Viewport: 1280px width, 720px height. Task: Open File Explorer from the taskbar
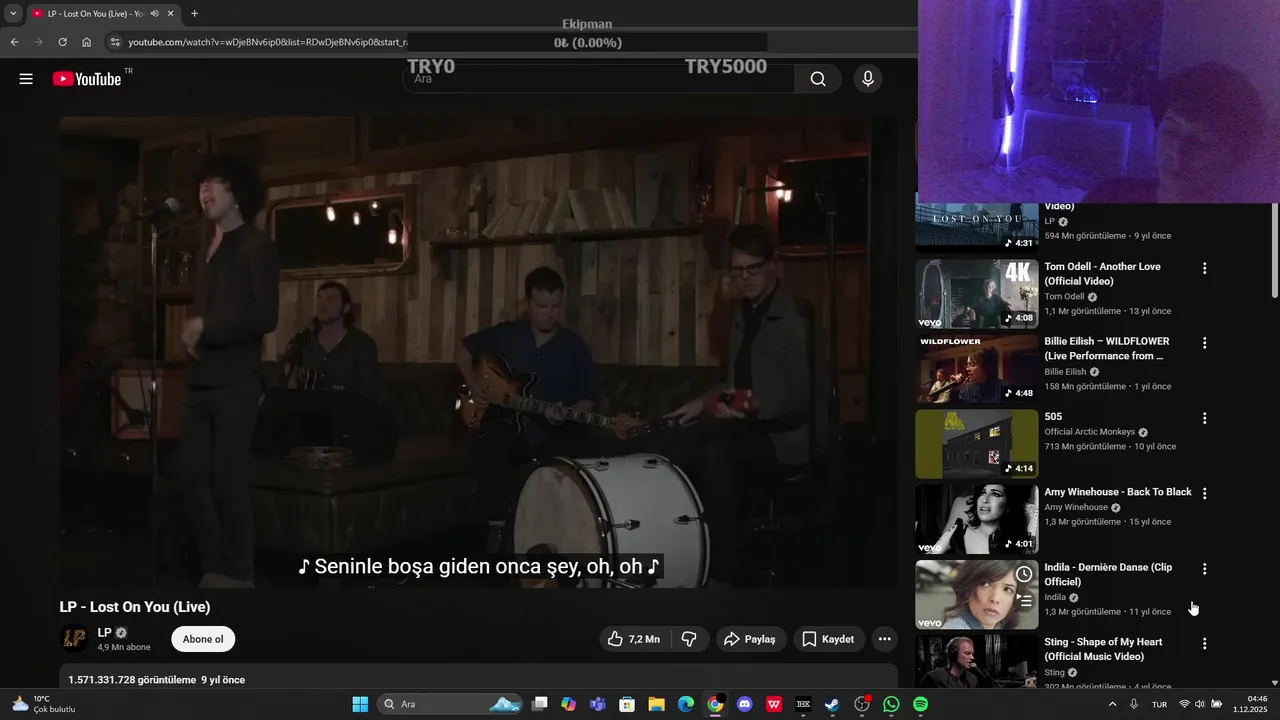tap(656, 704)
